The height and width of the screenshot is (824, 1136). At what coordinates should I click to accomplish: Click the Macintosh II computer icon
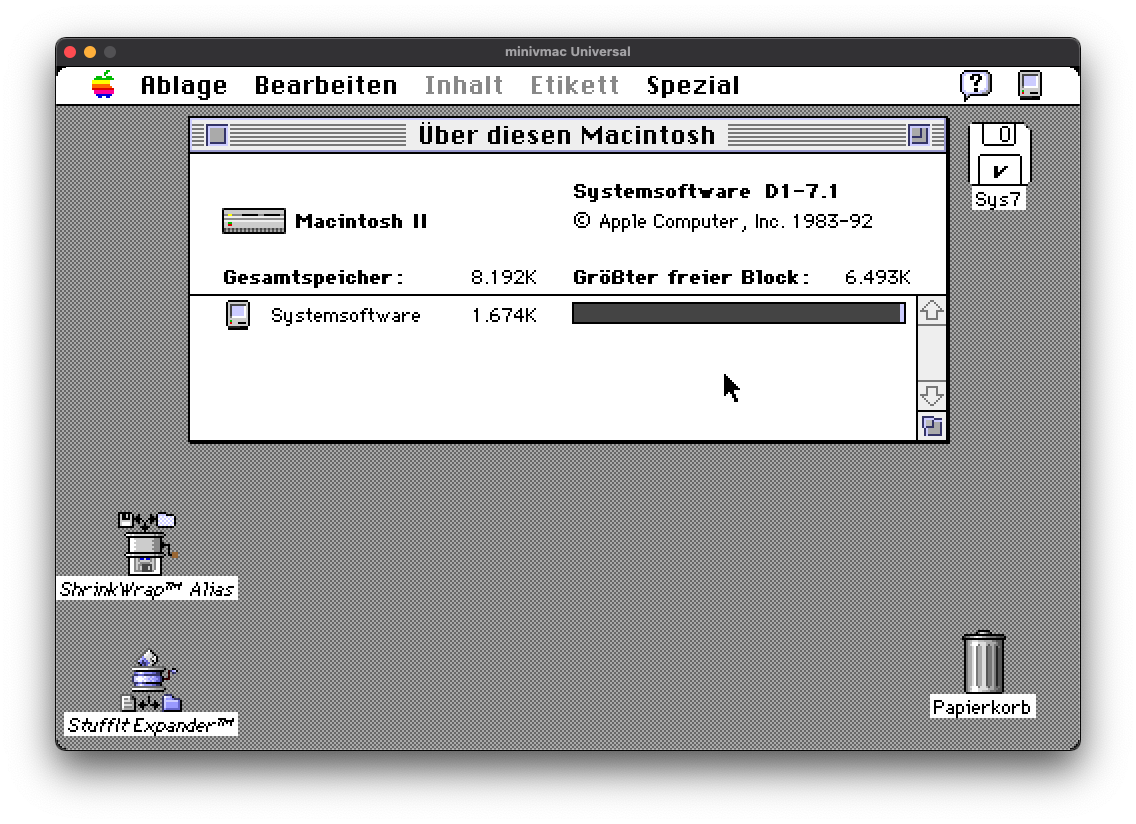tap(254, 221)
